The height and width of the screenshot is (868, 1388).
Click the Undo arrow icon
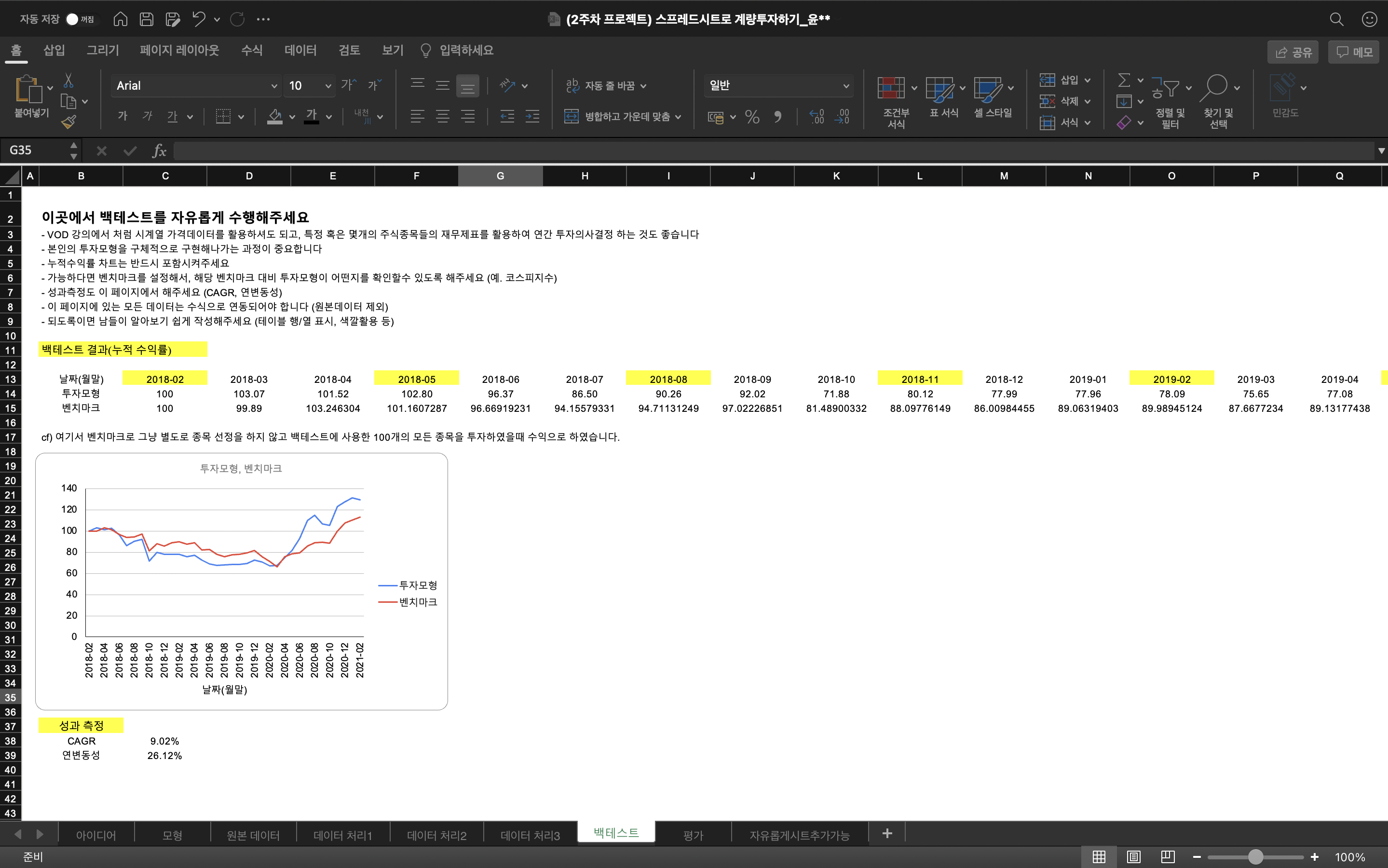199,19
